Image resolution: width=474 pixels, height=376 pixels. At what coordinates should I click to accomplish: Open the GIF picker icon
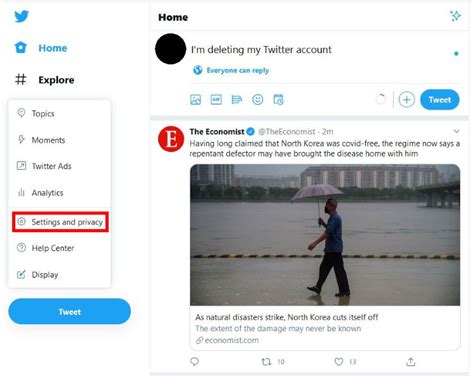[x=216, y=99]
